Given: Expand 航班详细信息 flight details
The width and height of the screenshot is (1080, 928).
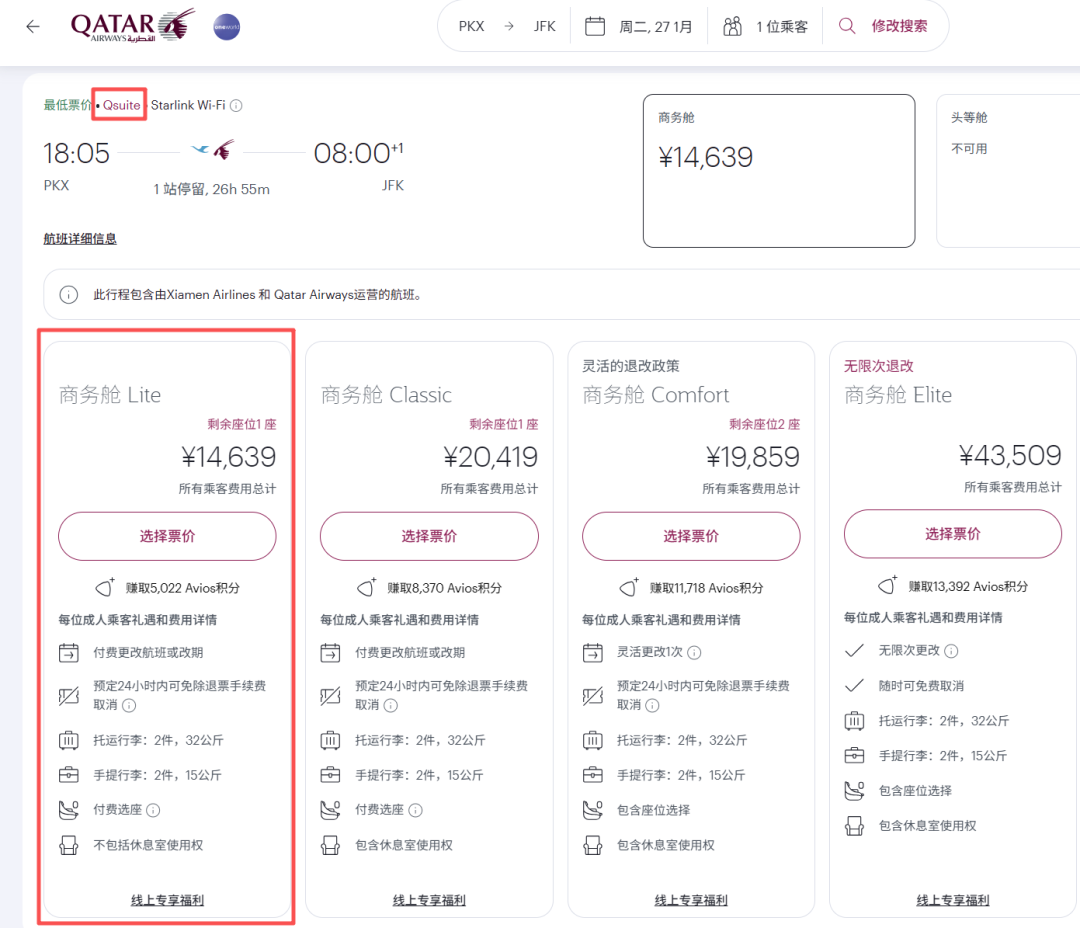Looking at the screenshot, I should click(80, 239).
